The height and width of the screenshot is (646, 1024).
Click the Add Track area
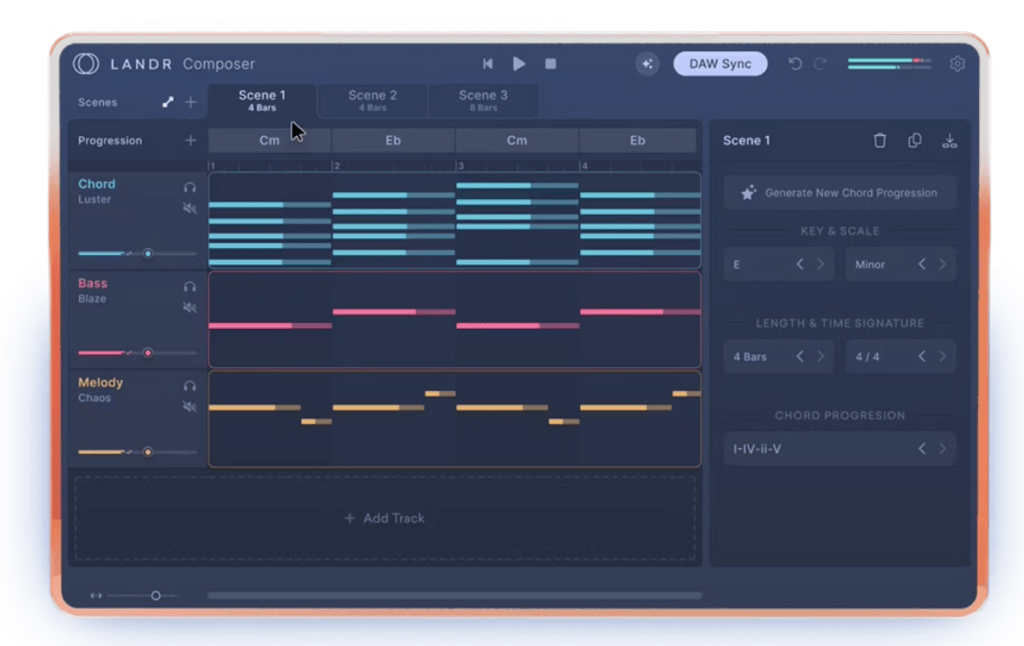click(385, 518)
